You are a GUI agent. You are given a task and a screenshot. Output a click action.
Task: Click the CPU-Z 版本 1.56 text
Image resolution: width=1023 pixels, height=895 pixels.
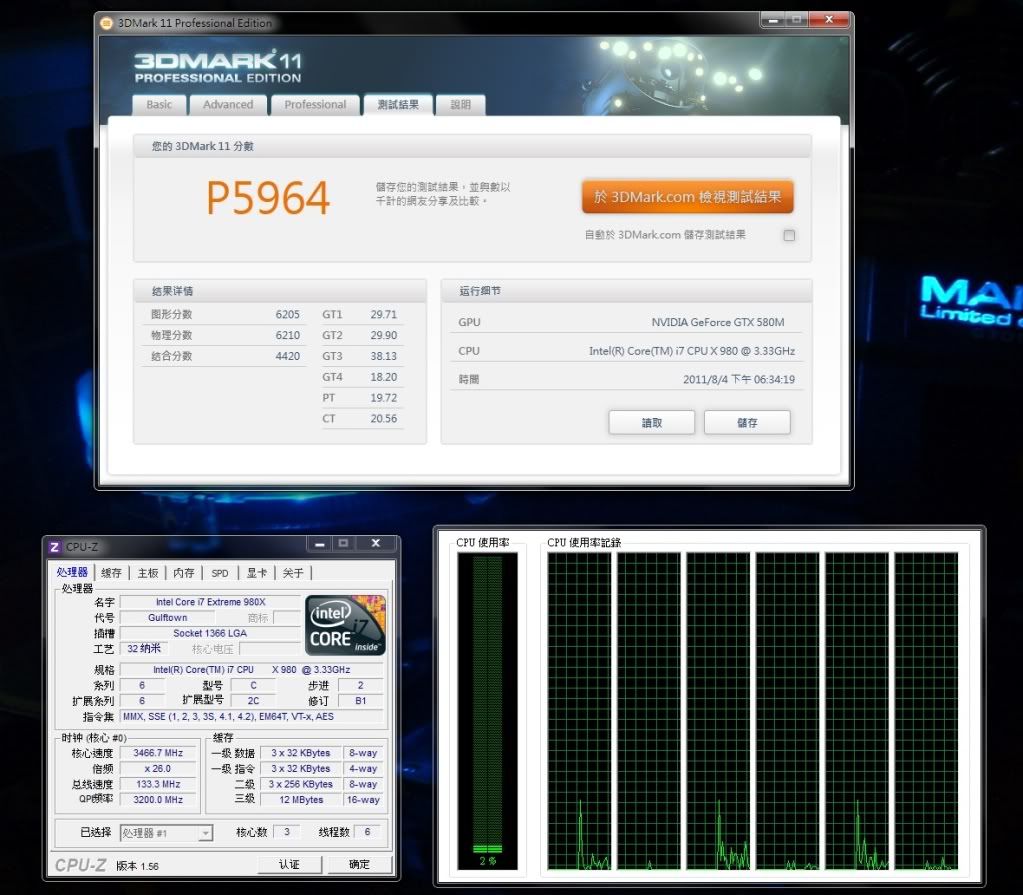pyautogui.click(x=138, y=866)
